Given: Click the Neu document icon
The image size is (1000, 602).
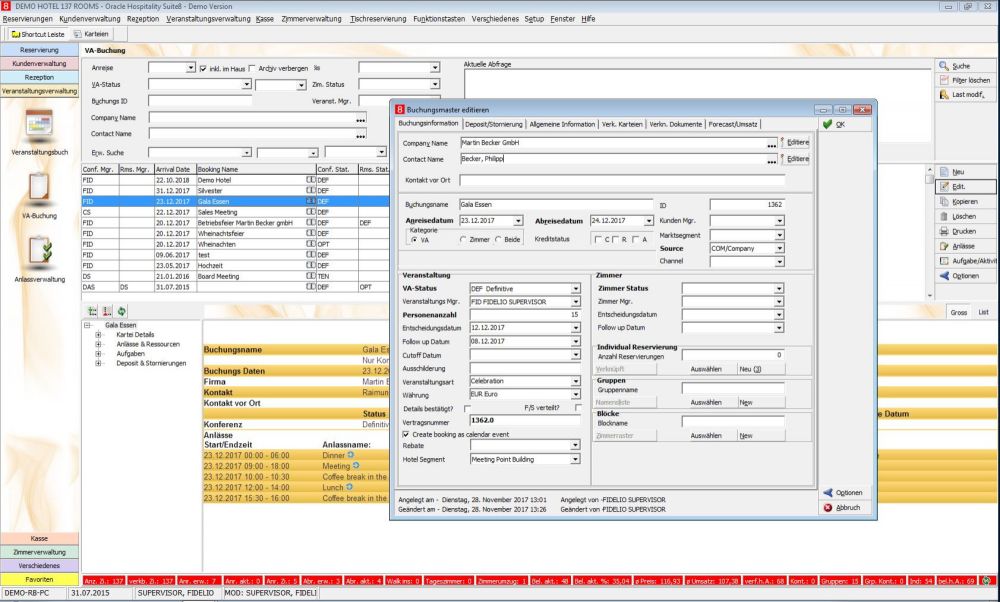Looking at the screenshot, I should [x=944, y=172].
